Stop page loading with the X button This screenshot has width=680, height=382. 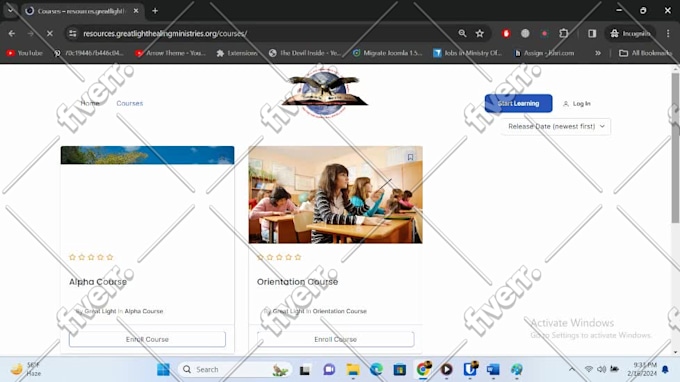coord(49,33)
